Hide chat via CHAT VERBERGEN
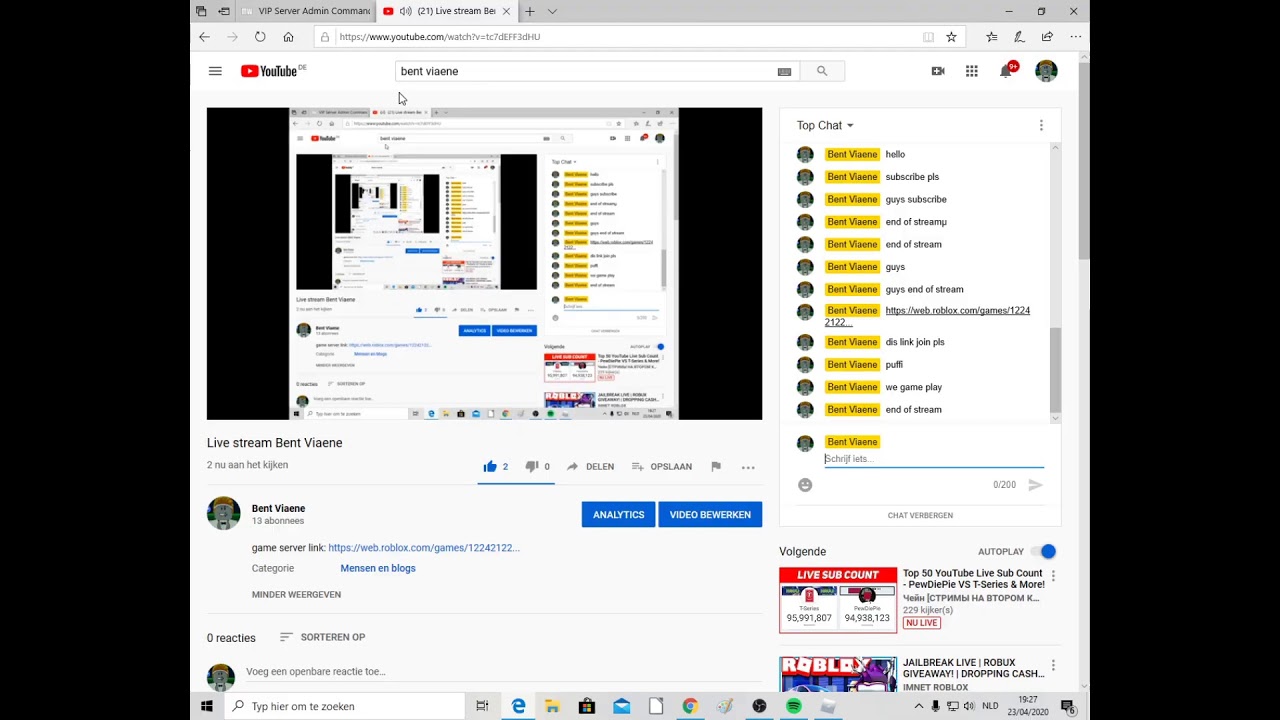This screenshot has height=720, width=1280. [920, 515]
